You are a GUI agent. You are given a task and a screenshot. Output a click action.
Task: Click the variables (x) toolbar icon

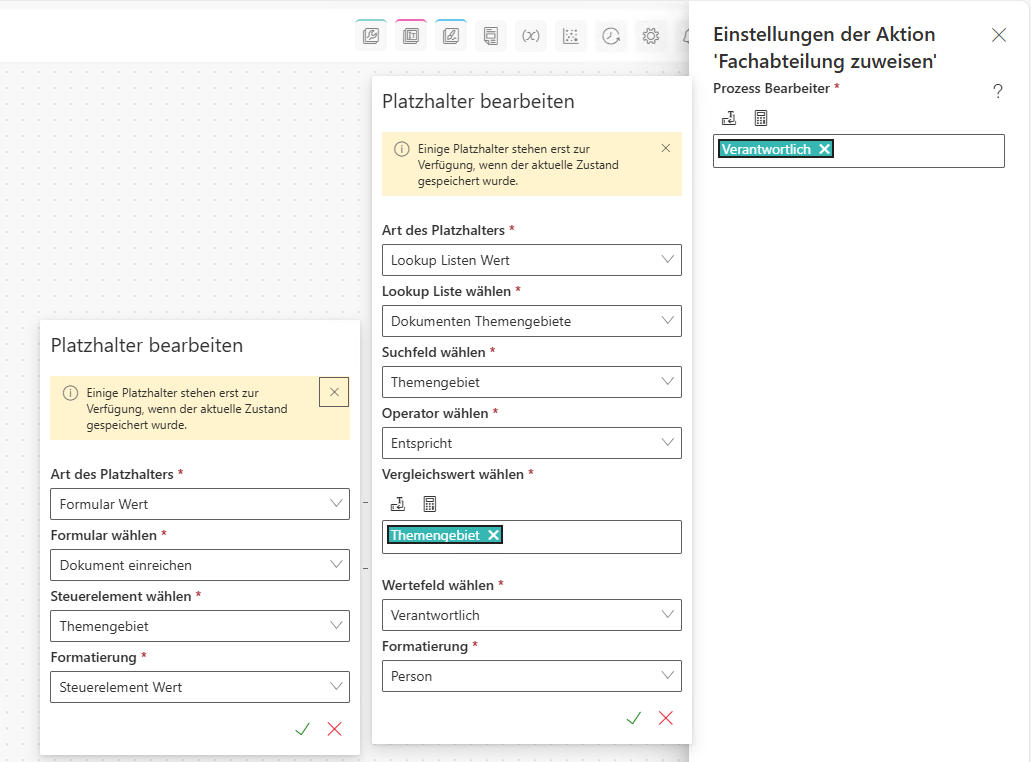coord(531,36)
